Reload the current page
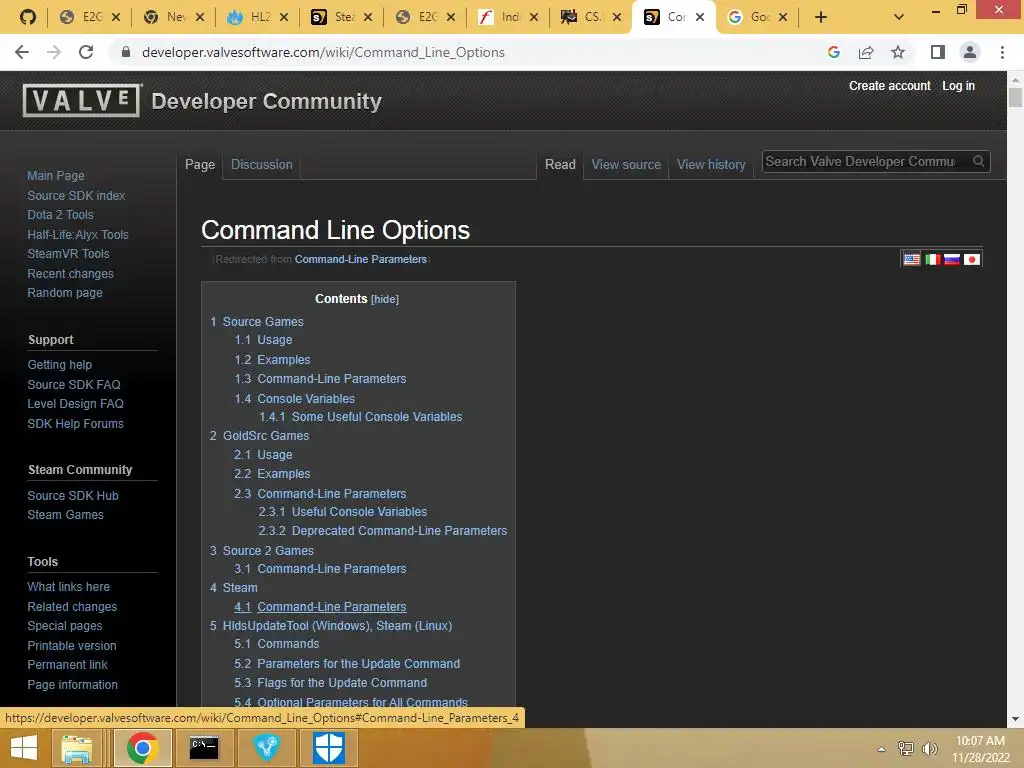The width and height of the screenshot is (1024, 768). 86,52
